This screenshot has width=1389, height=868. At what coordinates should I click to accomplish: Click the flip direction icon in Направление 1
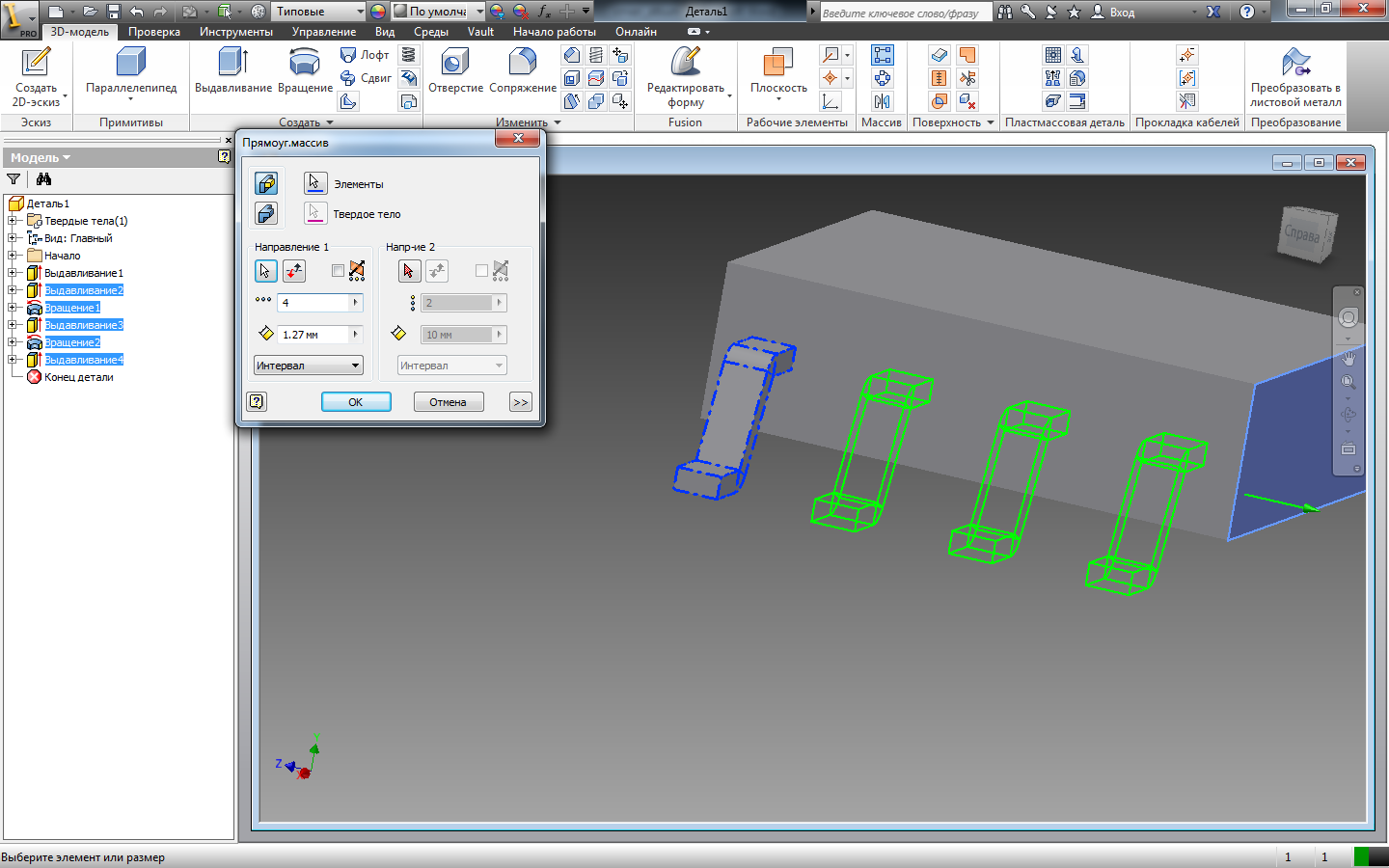tap(294, 271)
